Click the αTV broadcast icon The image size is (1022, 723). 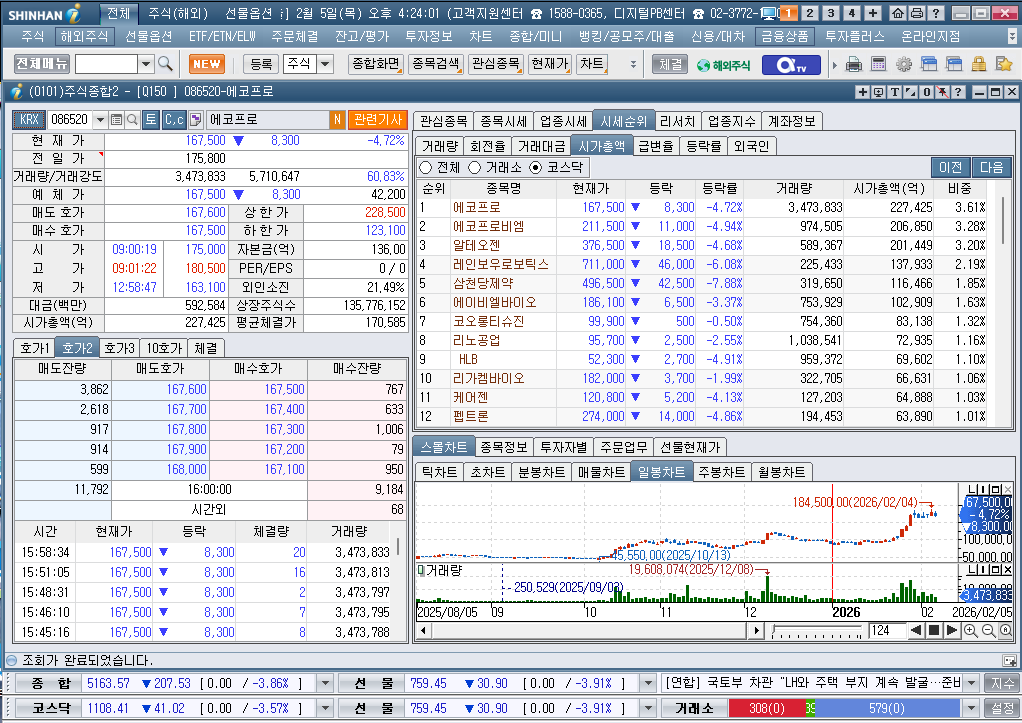tap(791, 65)
